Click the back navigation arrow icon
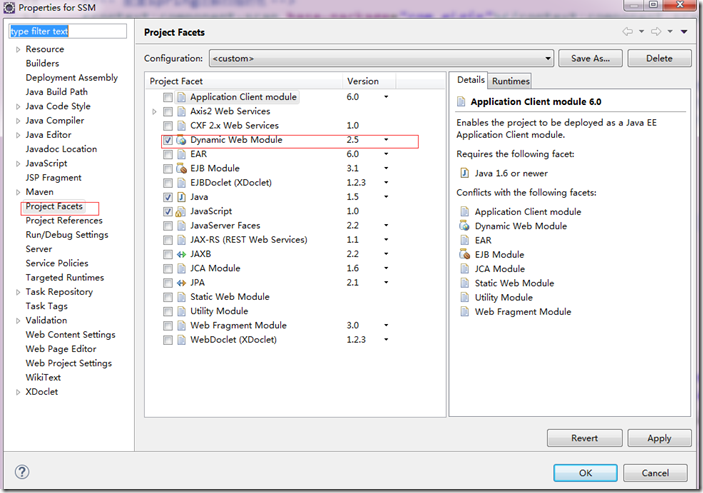703x493 pixels. click(628, 32)
